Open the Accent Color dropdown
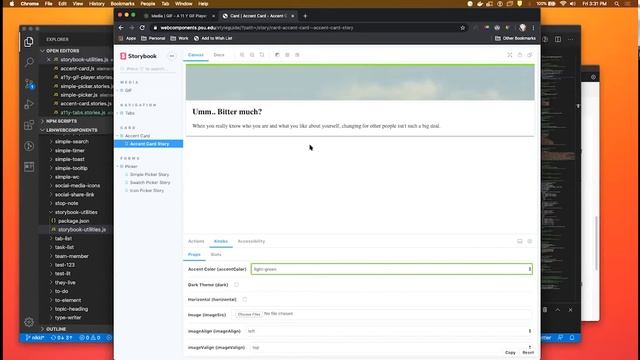Screen dimensions: 640x360 point(391,269)
